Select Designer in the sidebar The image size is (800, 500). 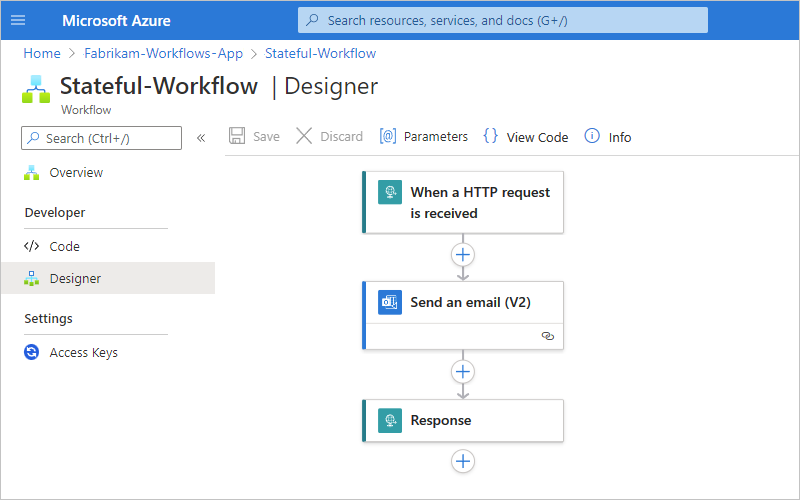75,279
